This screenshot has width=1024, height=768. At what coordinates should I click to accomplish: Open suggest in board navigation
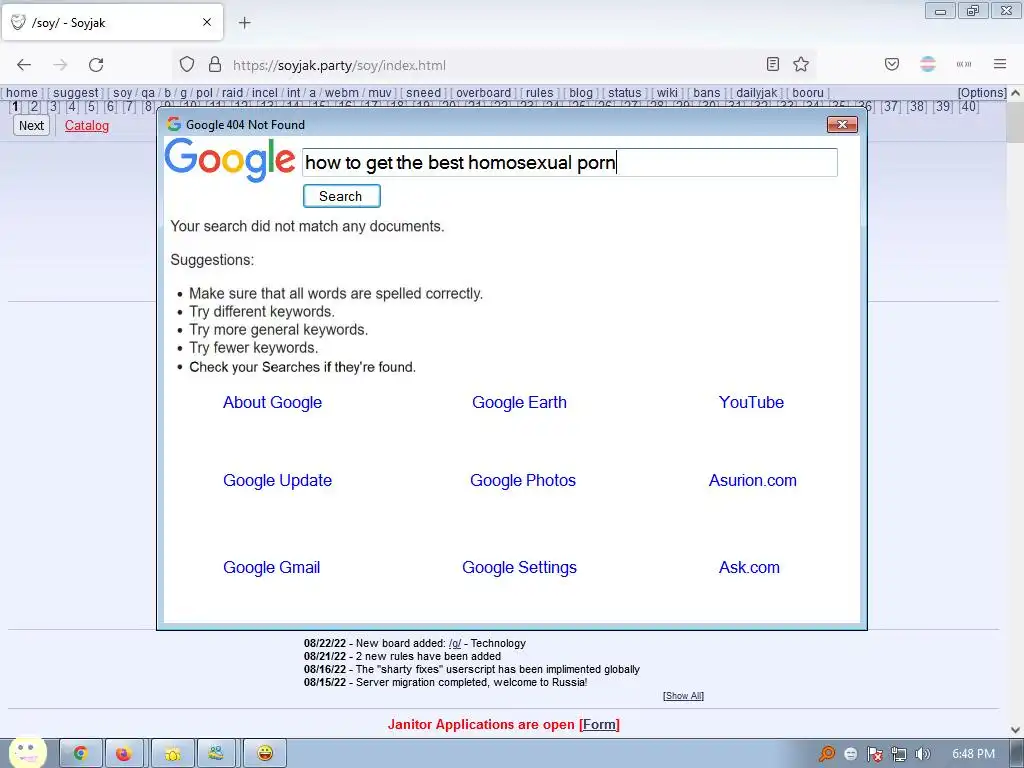click(76, 93)
